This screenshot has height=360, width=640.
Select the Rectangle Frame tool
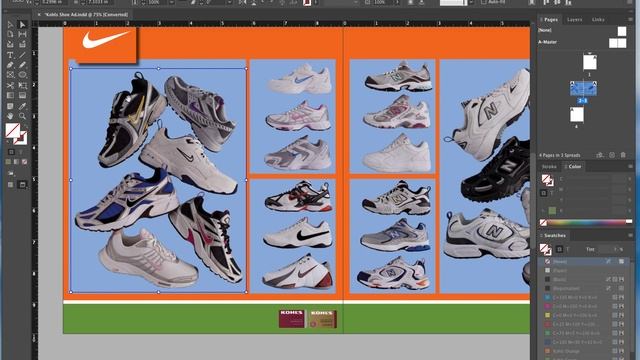click(x=10, y=75)
